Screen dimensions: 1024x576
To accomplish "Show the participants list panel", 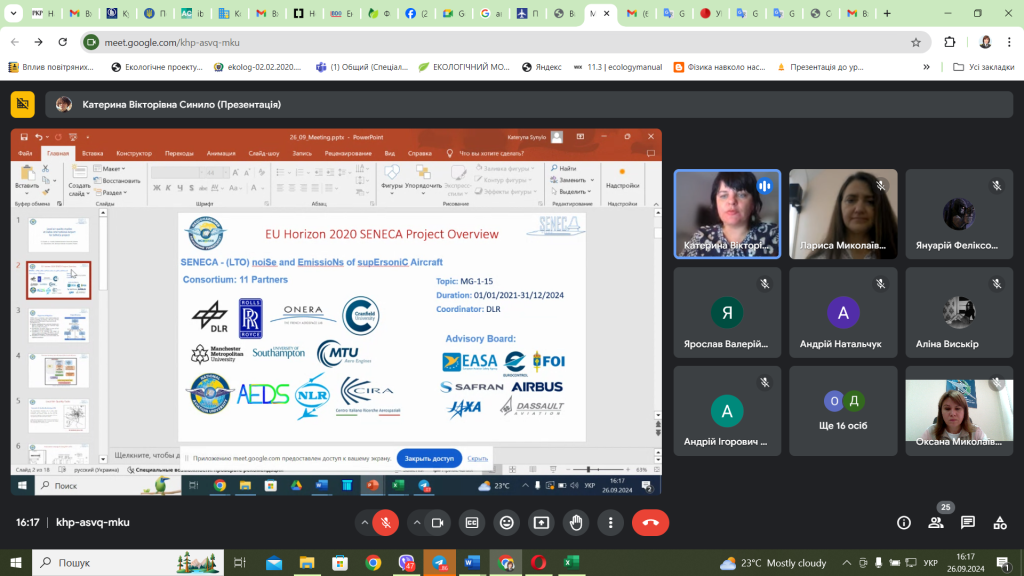I will tap(936, 522).
